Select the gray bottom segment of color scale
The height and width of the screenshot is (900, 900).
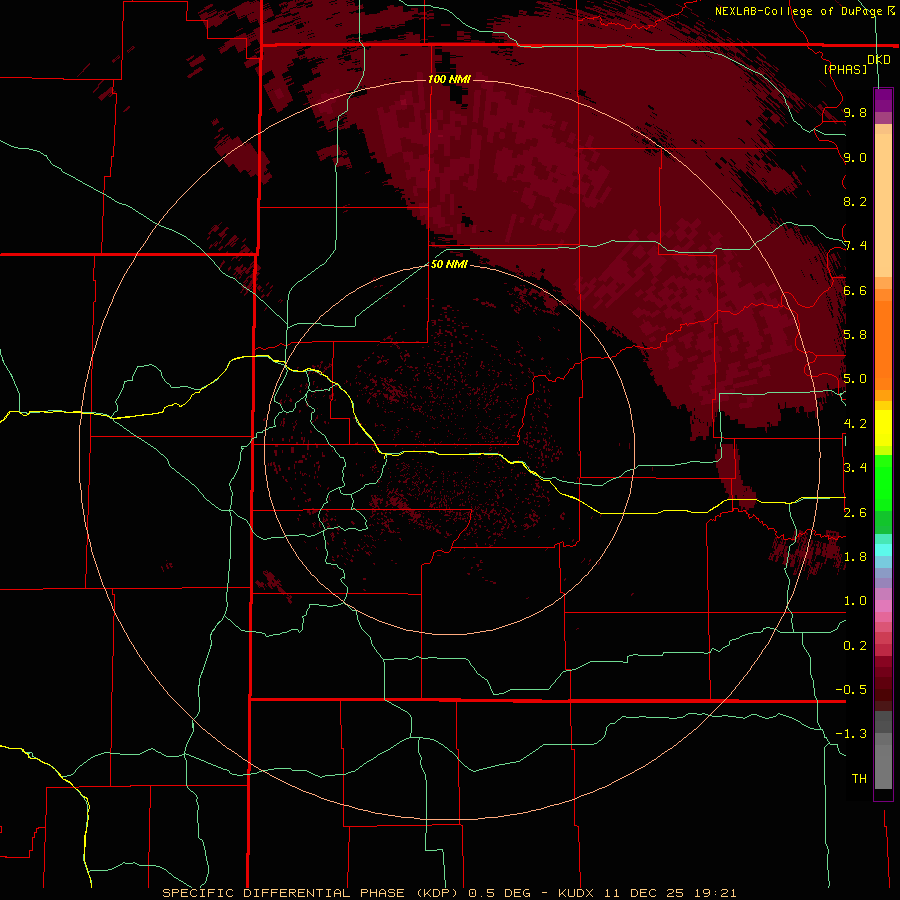(883, 761)
